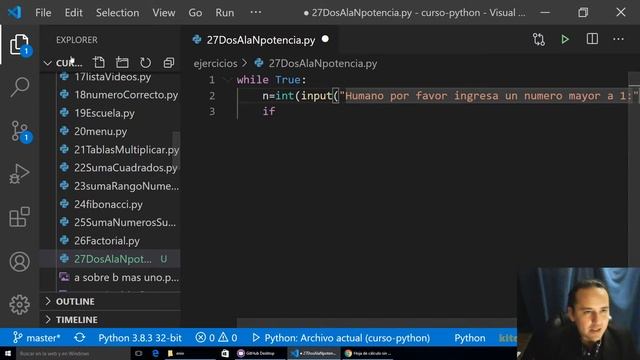640x360 pixels.
Task: Open 26Factorial.py file
Action: coord(107,241)
